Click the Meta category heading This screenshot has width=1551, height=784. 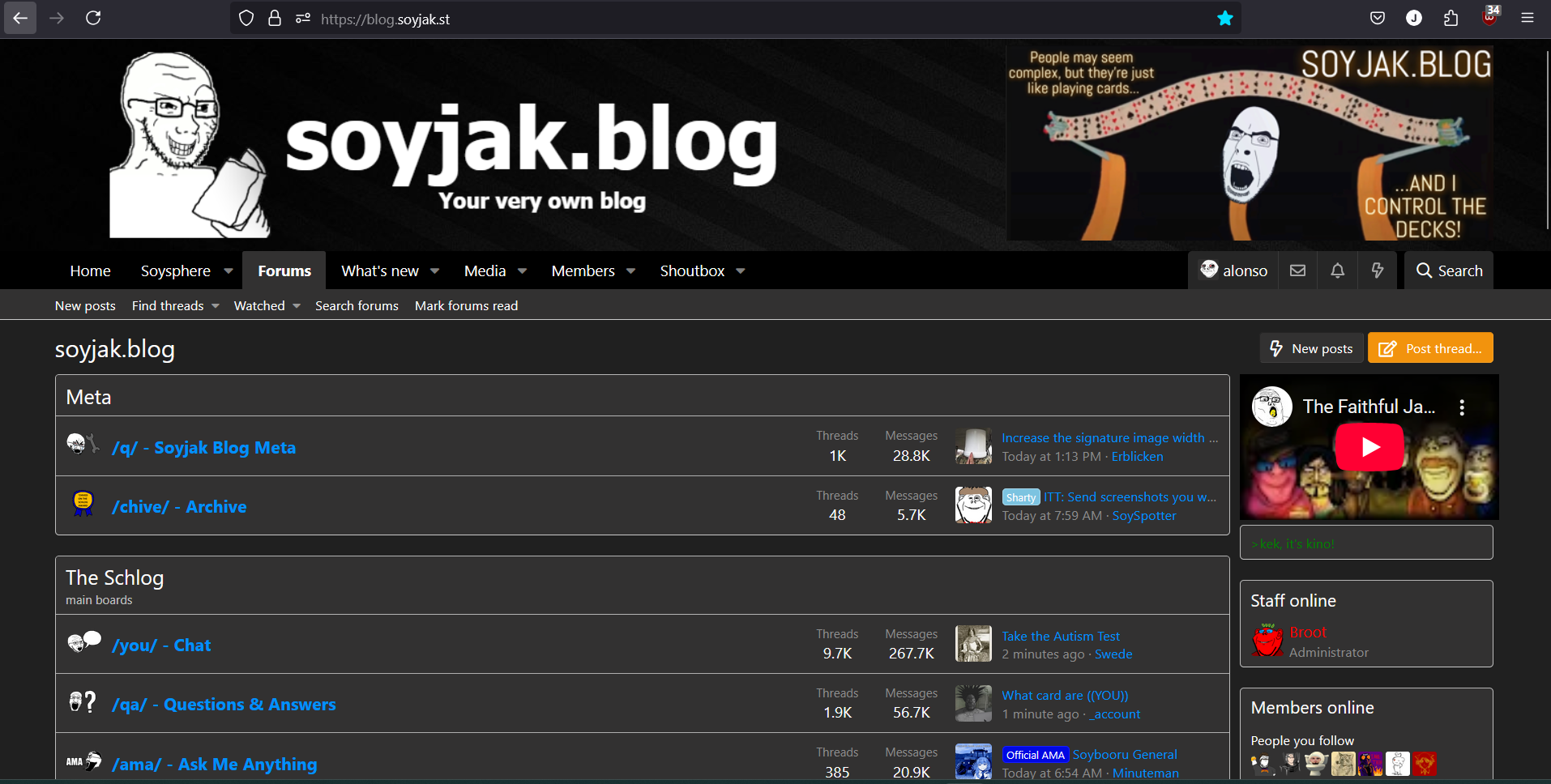pyautogui.click(x=88, y=397)
